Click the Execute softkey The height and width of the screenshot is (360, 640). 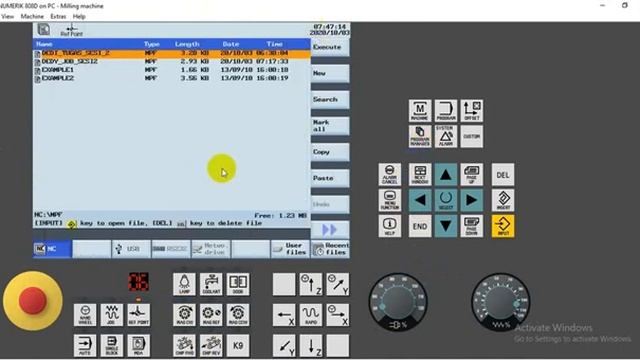click(330, 47)
